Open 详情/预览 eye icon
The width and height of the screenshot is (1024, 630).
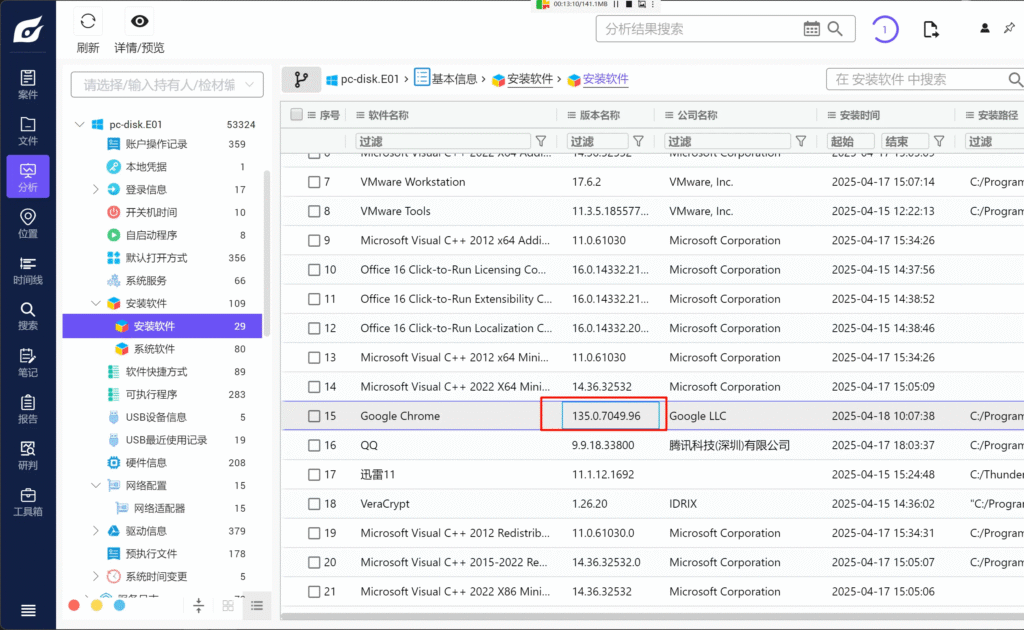tap(139, 22)
